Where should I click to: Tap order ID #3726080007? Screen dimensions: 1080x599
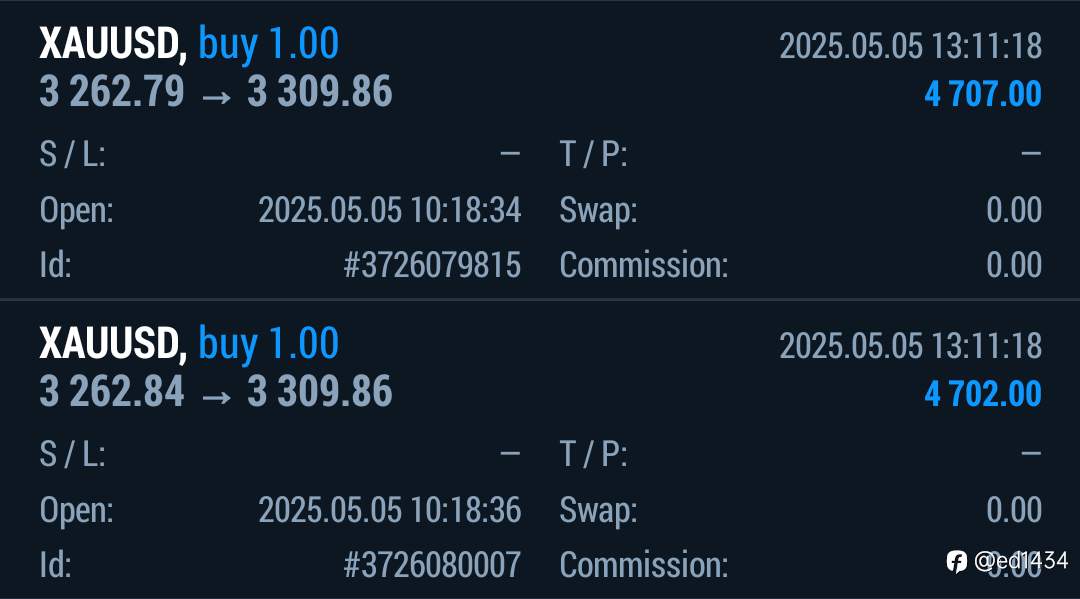(x=432, y=565)
